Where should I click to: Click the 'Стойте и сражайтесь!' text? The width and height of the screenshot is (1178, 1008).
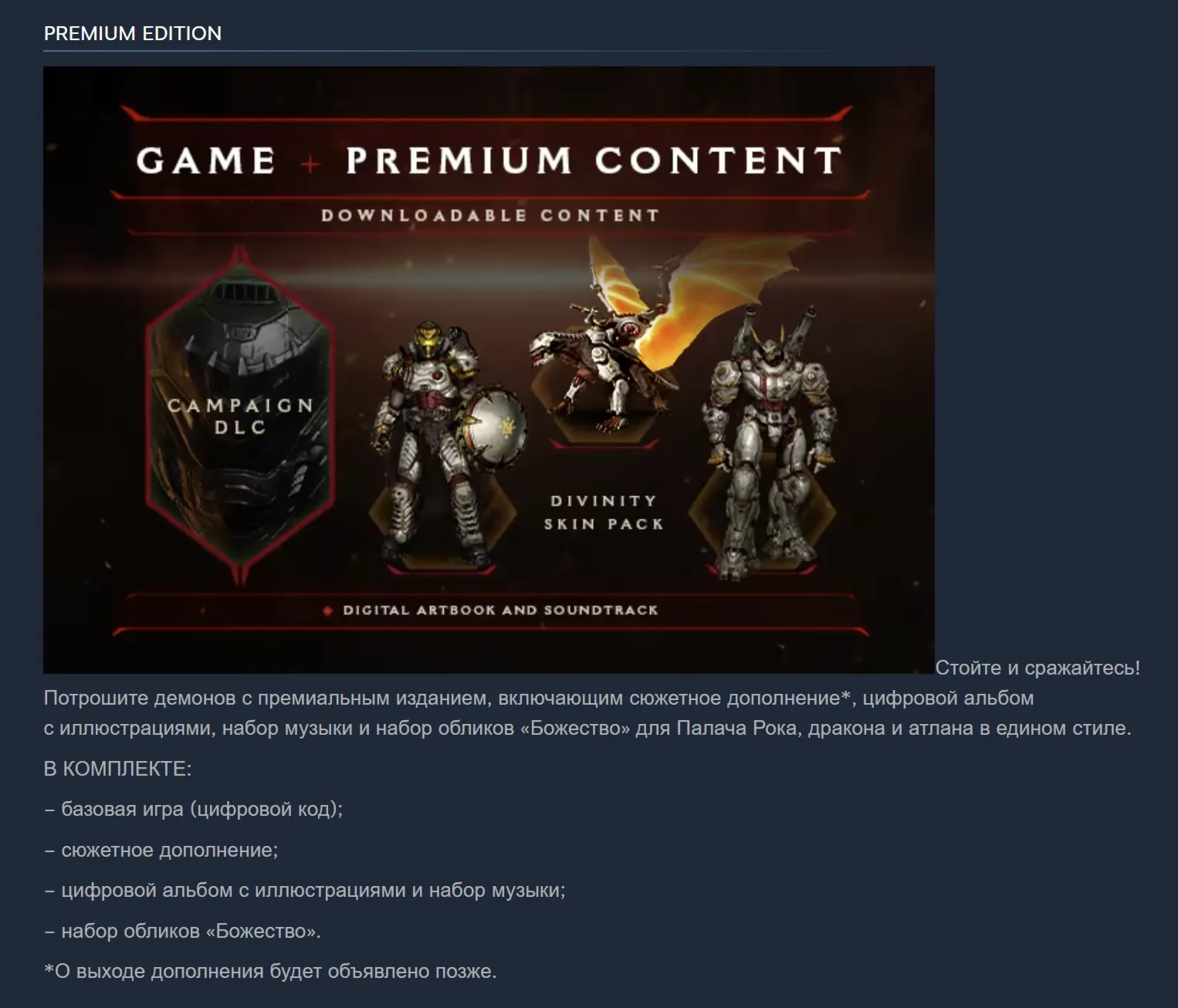coord(1038,668)
